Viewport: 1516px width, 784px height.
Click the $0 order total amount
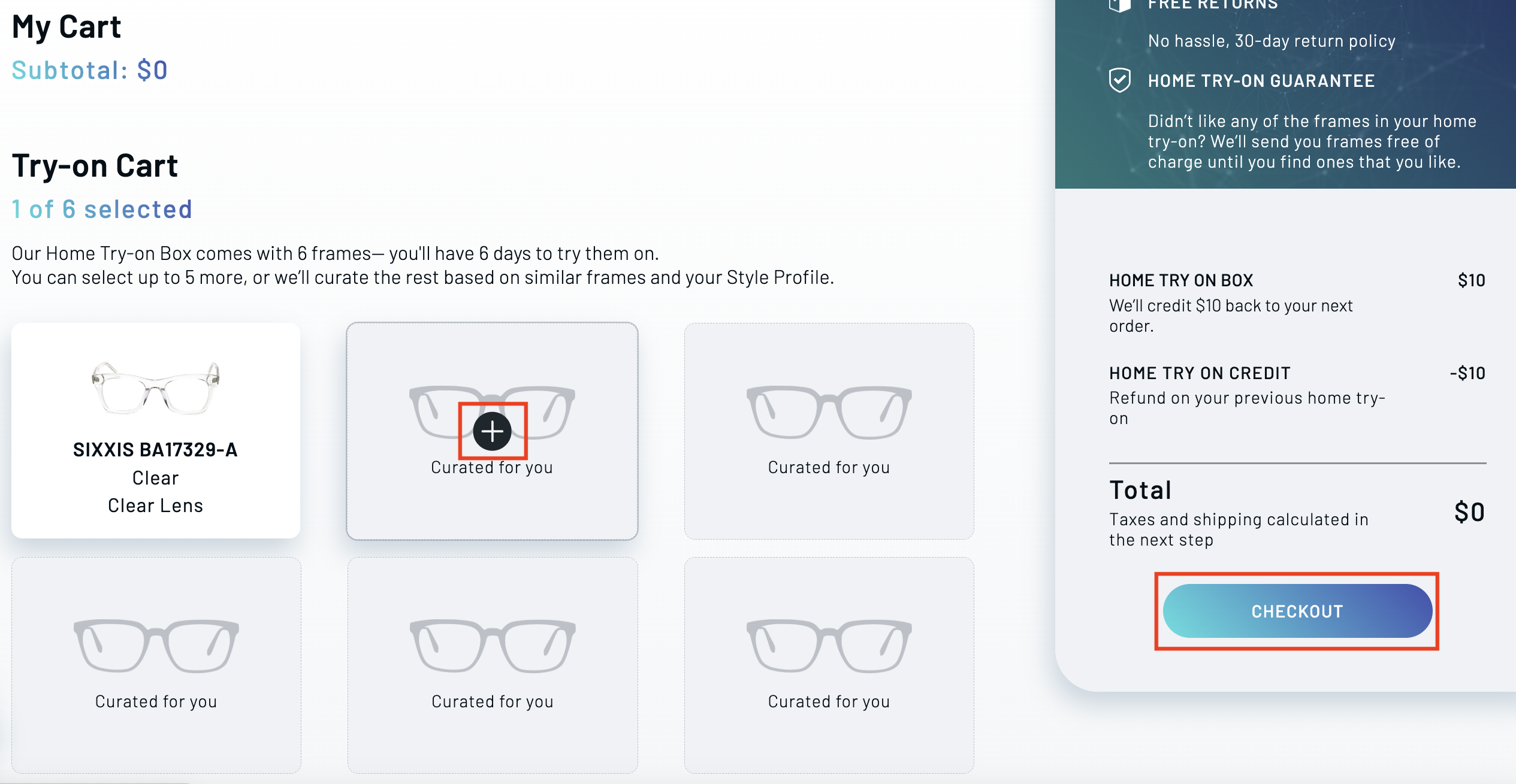click(x=1469, y=513)
